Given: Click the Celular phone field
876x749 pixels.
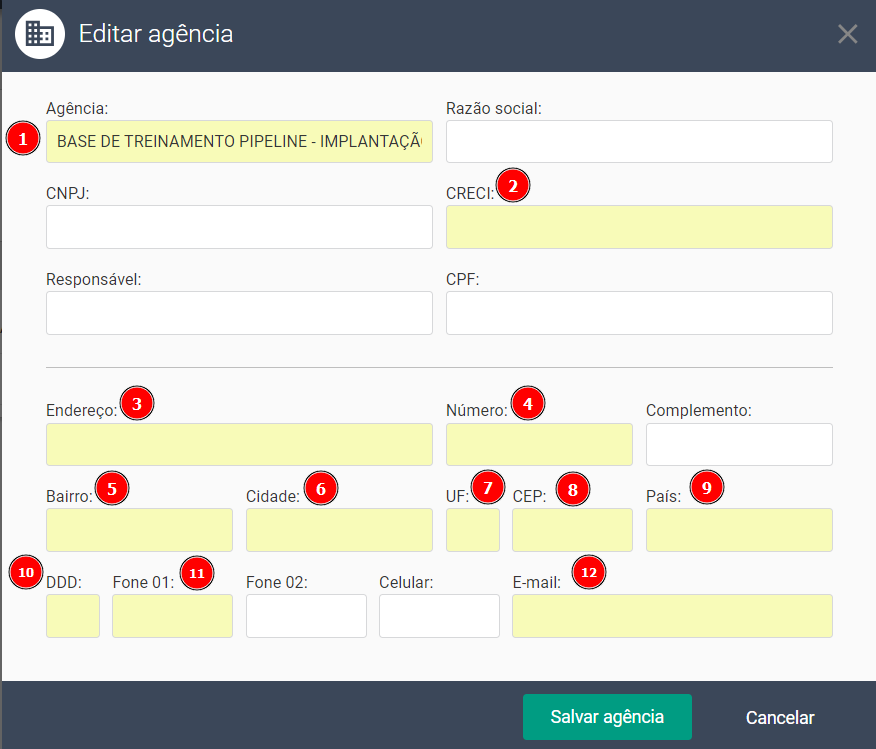Looking at the screenshot, I should [x=439, y=616].
